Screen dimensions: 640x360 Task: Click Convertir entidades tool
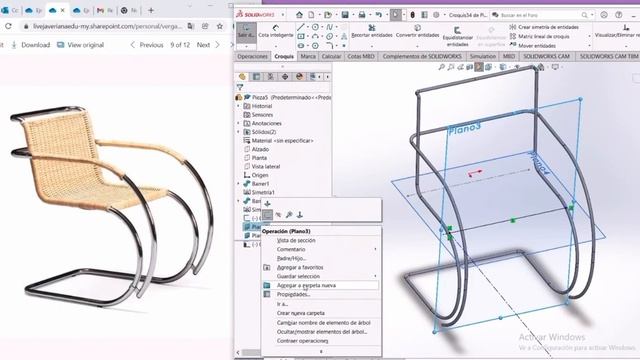click(417, 31)
